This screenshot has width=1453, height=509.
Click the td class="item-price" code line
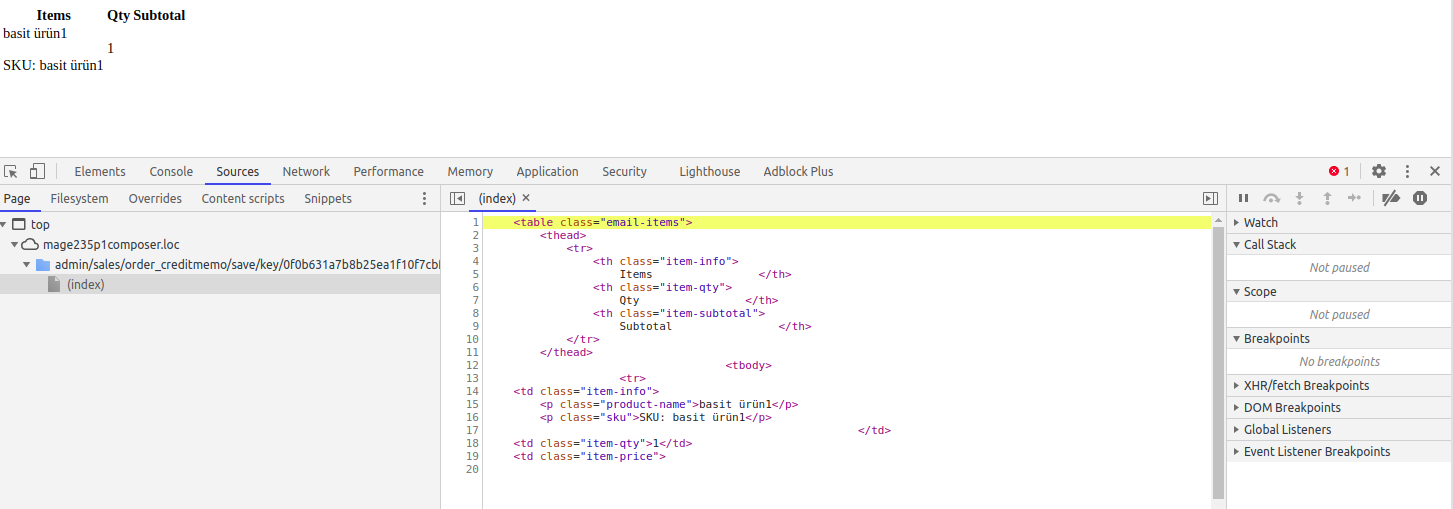(x=589, y=456)
